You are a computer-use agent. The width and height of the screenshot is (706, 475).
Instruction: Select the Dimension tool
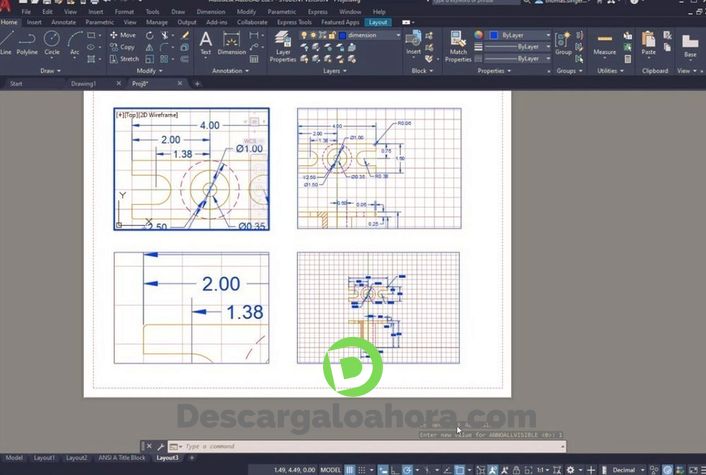point(231,43)
